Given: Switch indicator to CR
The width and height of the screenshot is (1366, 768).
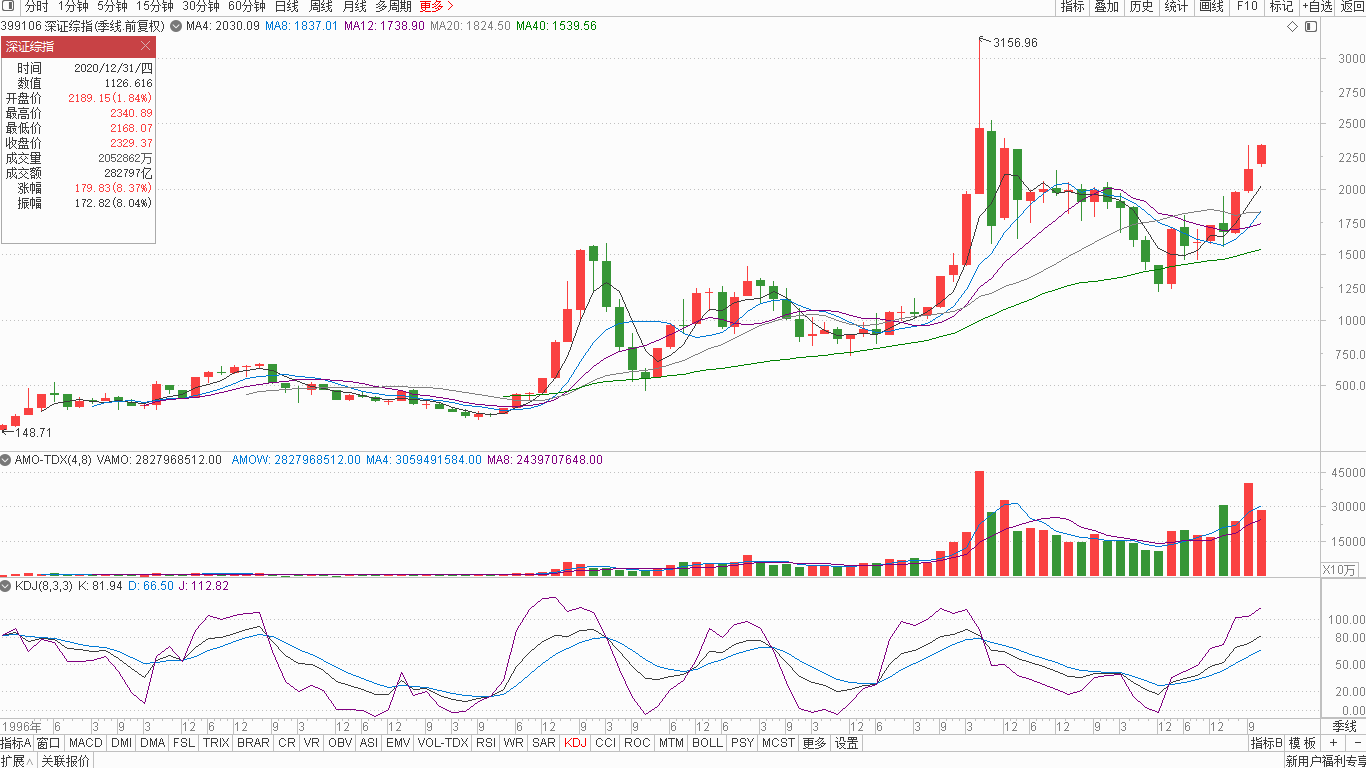Looking at the screenshot, I should tap(286, 743).
